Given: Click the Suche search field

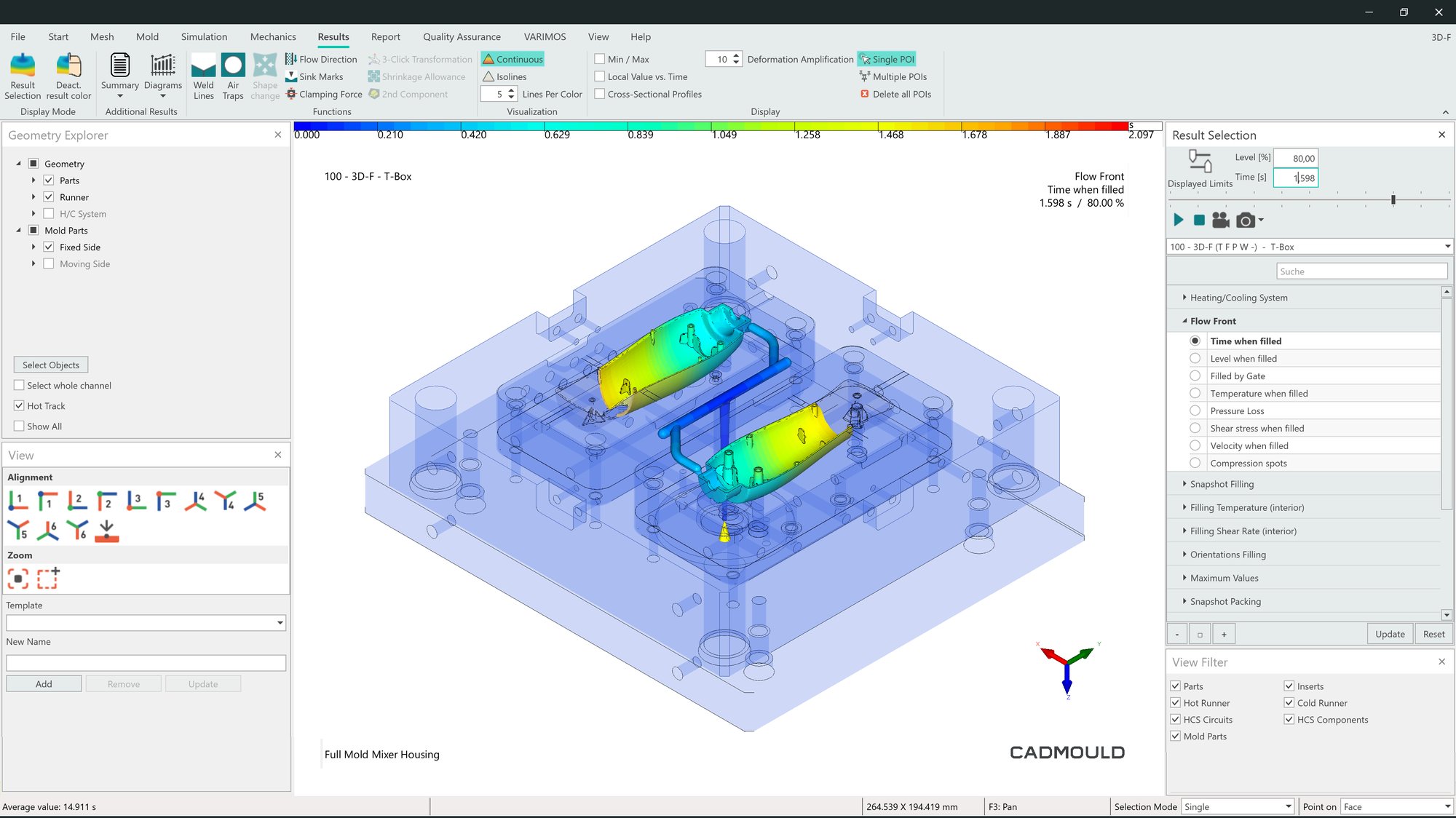Looking at the screenshot, I should (1361, 271).
